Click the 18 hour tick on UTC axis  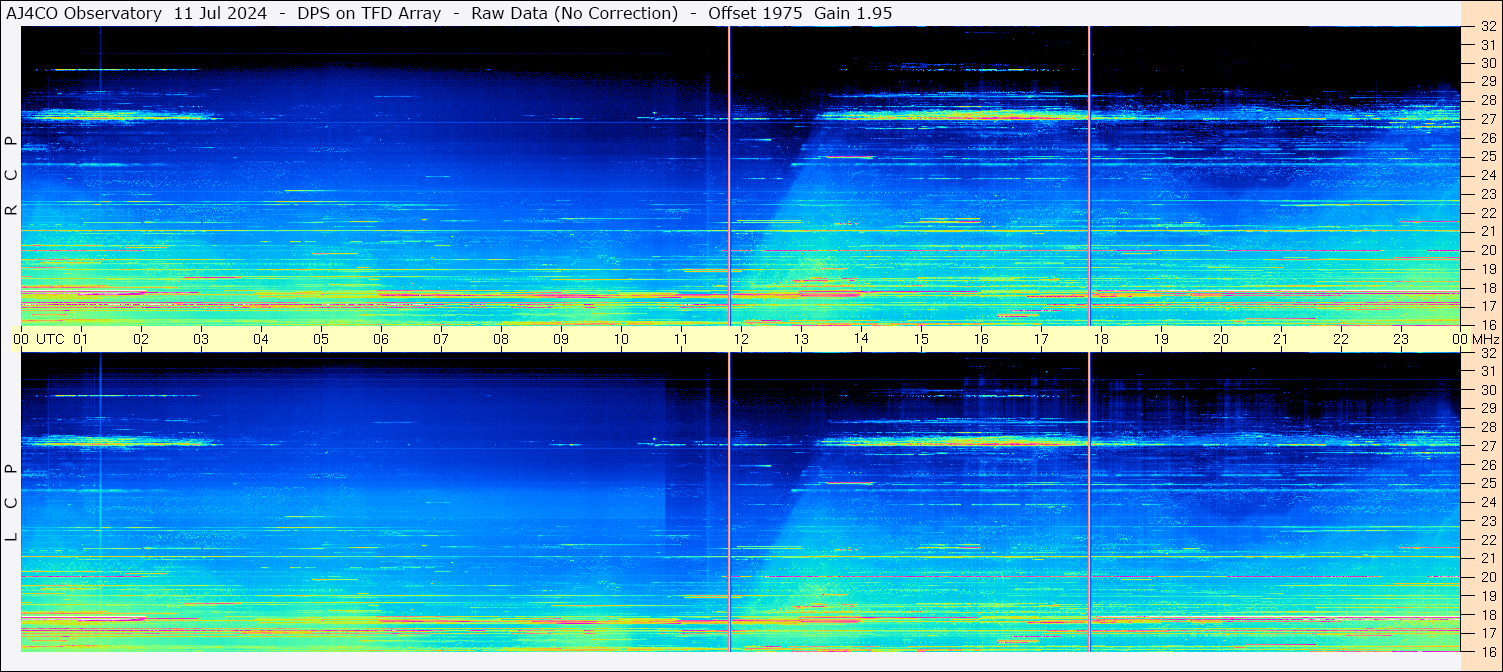1100,339
